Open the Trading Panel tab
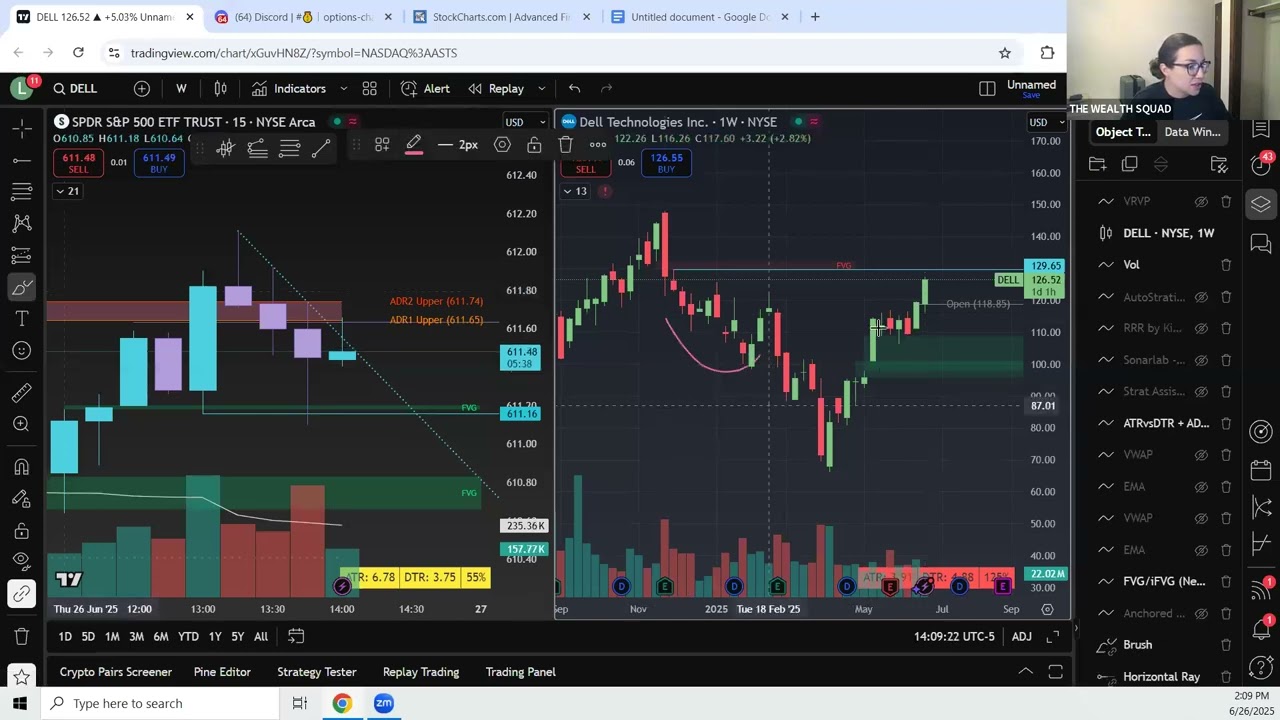The width and height of the screenshot is (1280, 720). pos(520,672)
